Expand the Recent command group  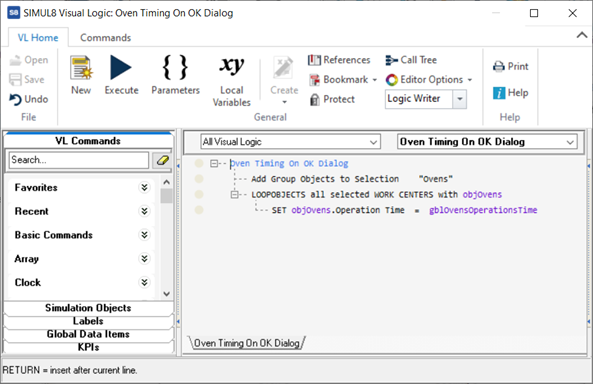(144, 211)
